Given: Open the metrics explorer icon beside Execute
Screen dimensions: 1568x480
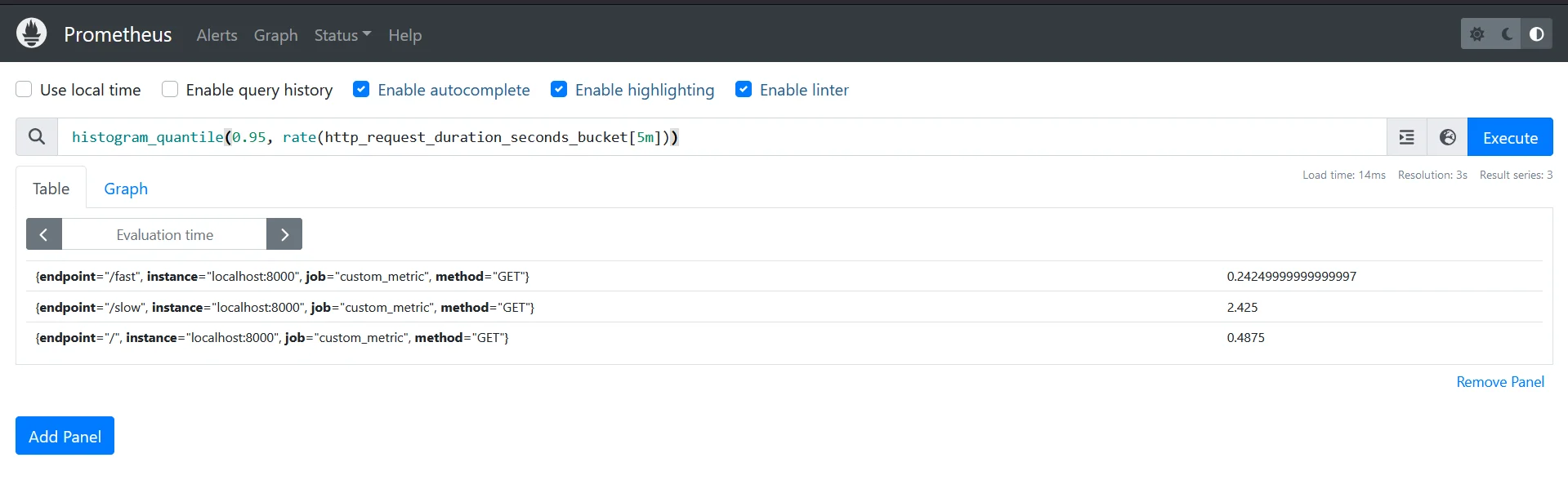Looking at the screenshot, I should click(x=1406, y=136).
